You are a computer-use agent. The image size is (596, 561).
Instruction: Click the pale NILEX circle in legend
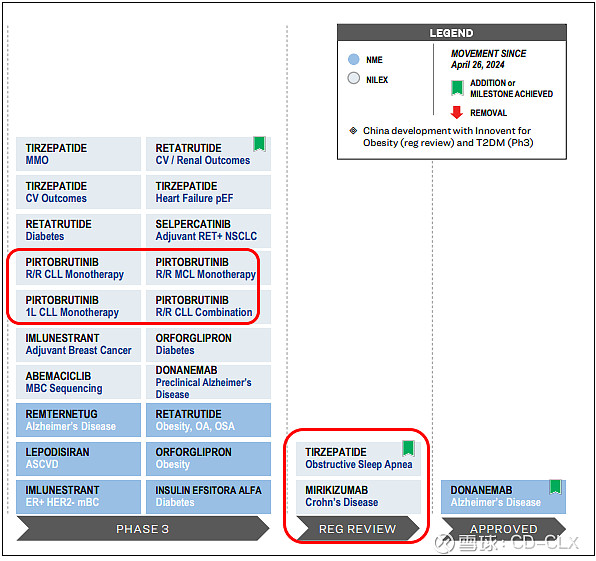click(353, 78)
